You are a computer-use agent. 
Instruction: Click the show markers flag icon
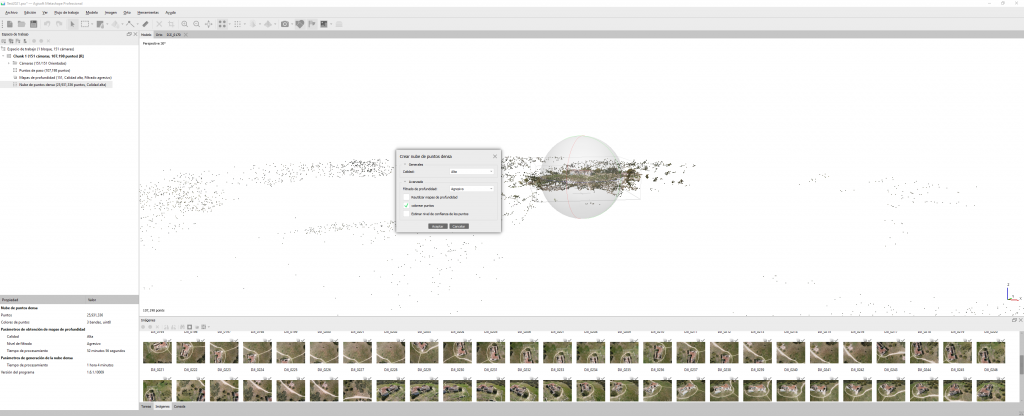coord(312,24)
